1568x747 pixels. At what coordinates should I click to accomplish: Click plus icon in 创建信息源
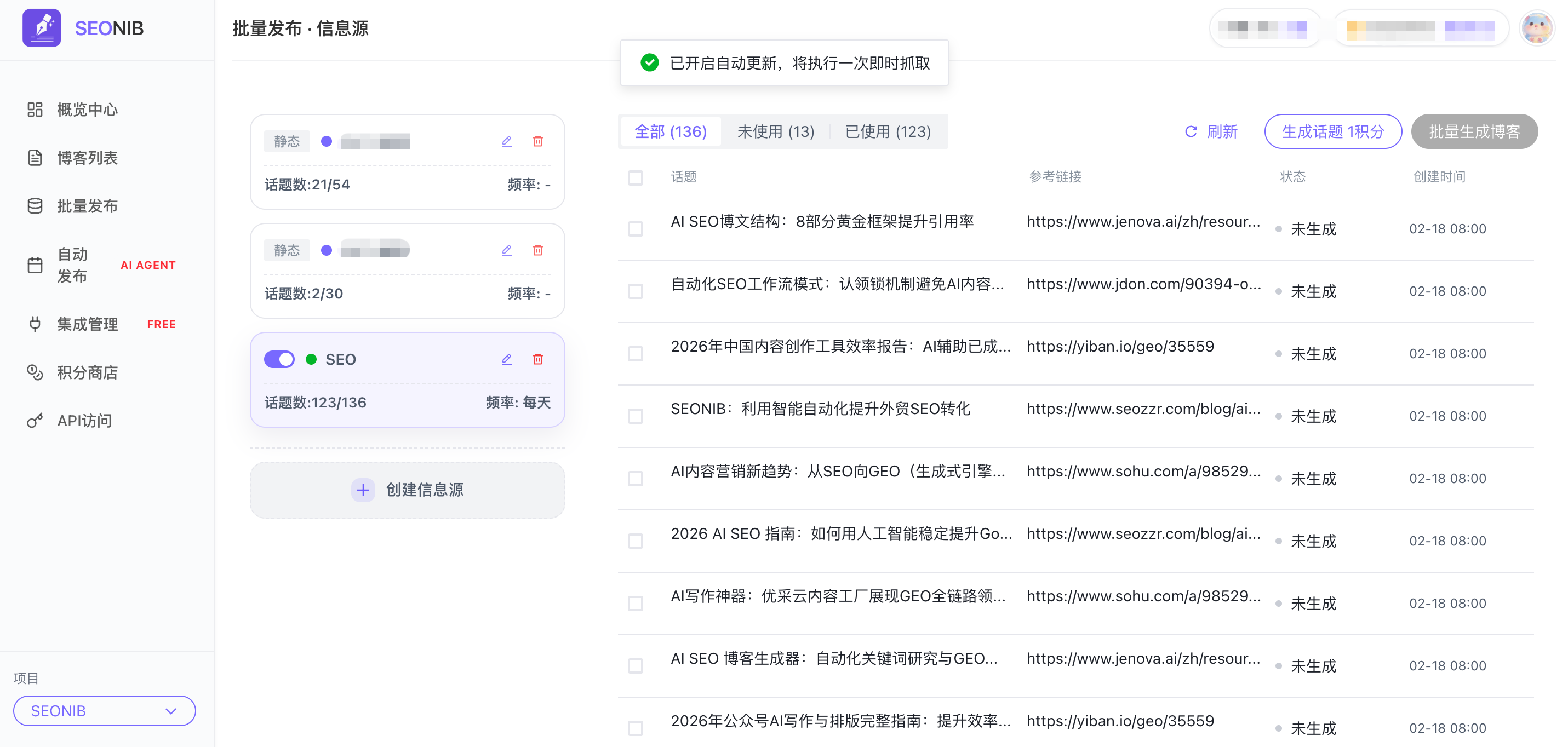[363, 490]
